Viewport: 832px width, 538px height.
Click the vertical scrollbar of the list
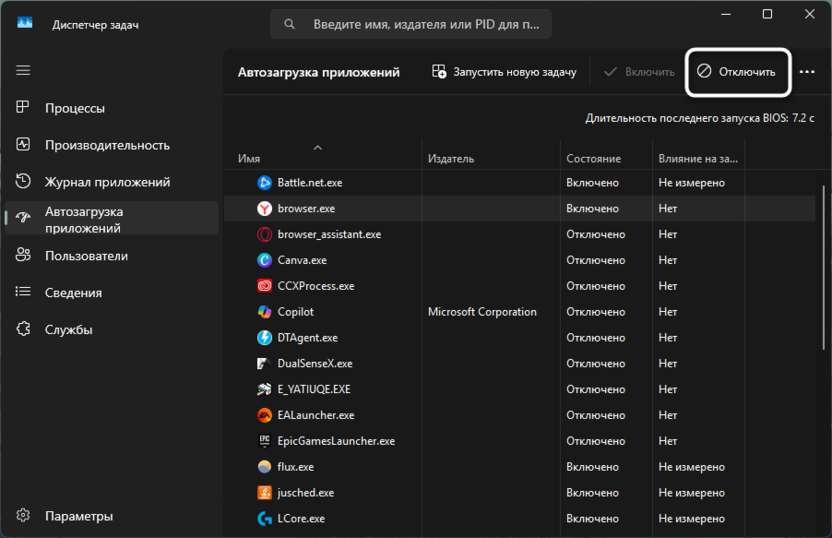824,300
